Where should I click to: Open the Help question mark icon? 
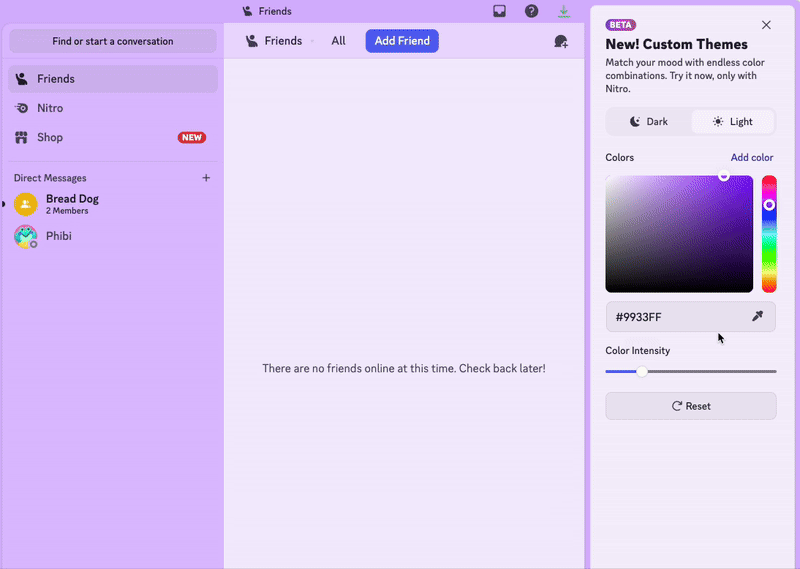point(531,11)
